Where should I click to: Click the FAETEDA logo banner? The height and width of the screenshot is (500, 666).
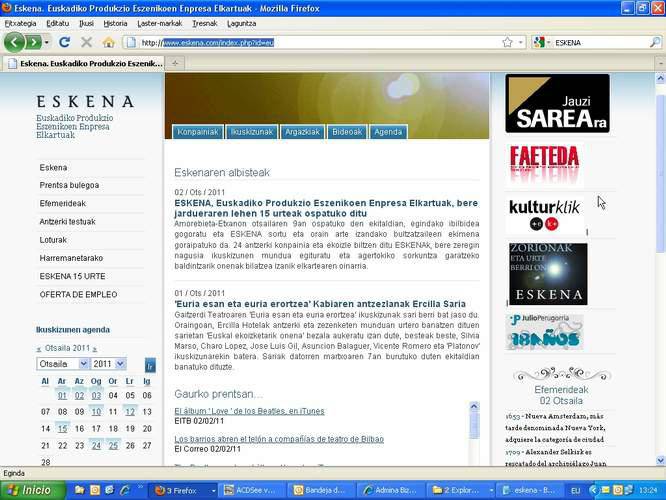(x=544, y=164)
